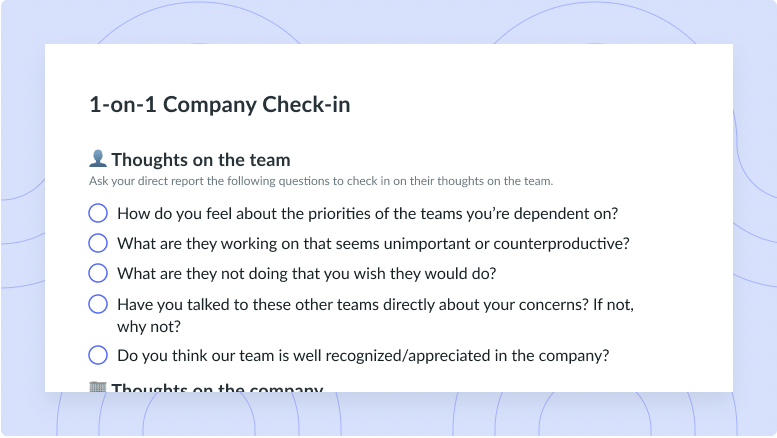
Task: Click the 'Have you talked to these other teams' line
Action: (375, 304)
